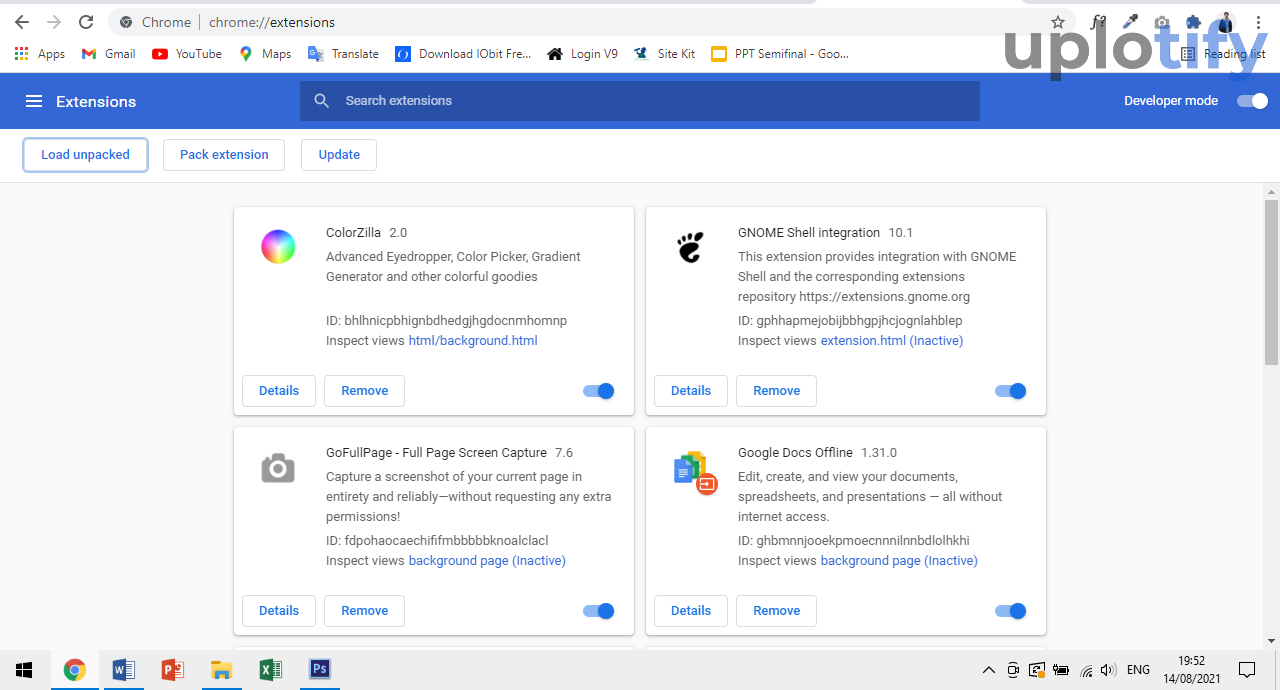Open the Gmail bookmark
The width and height of the screenshot is (1280, 690).
(108, 54)
